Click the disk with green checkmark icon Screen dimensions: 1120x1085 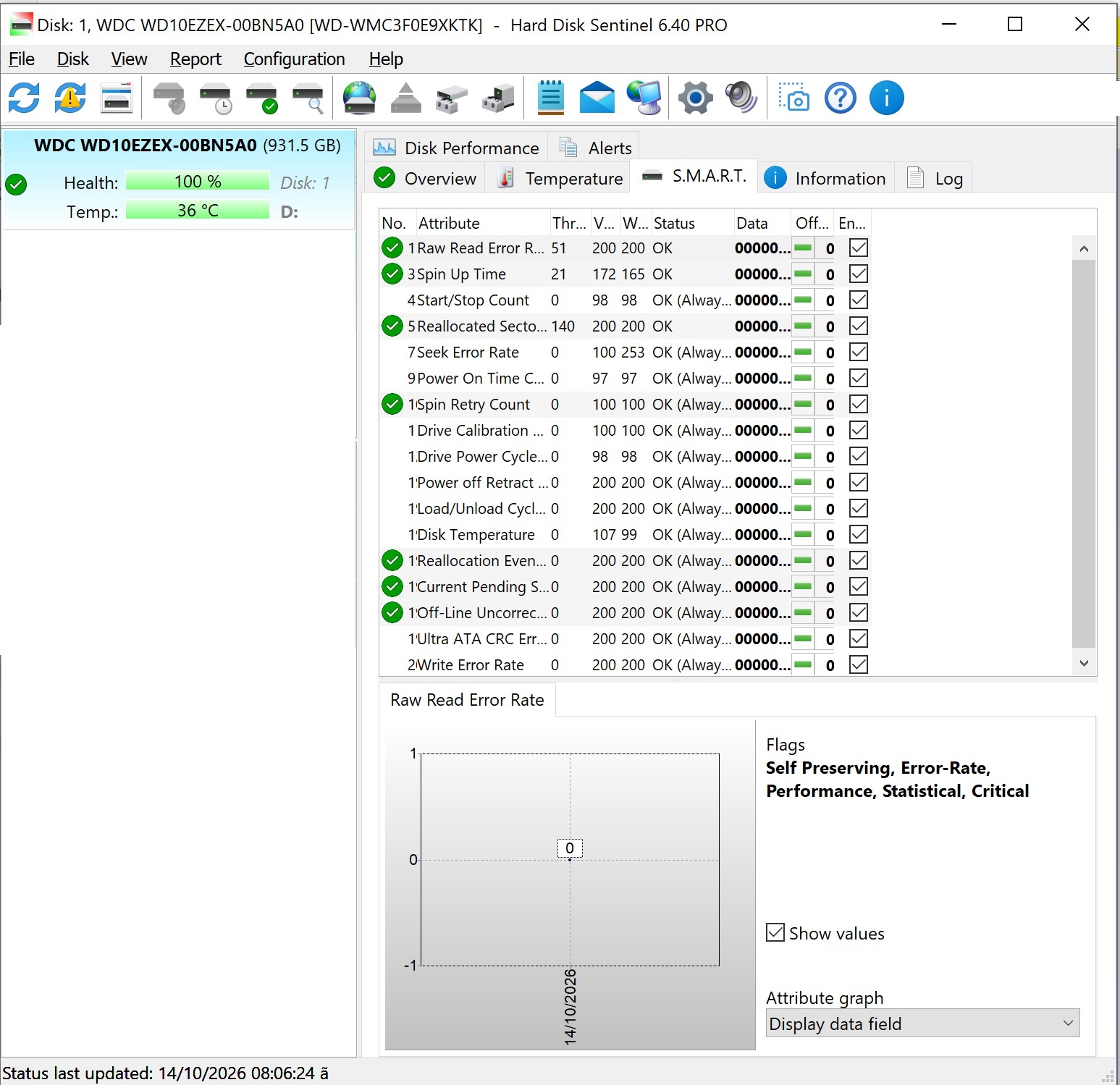[262, 98]
